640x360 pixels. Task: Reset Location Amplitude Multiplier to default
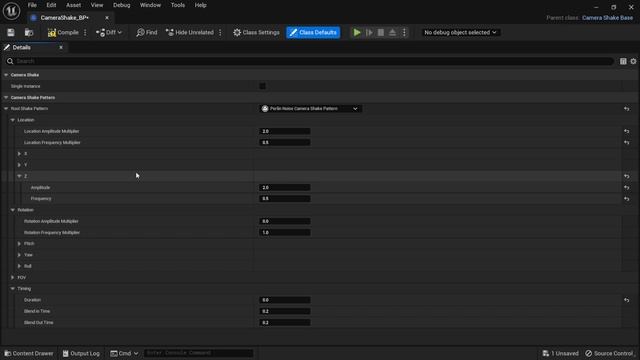627,131
